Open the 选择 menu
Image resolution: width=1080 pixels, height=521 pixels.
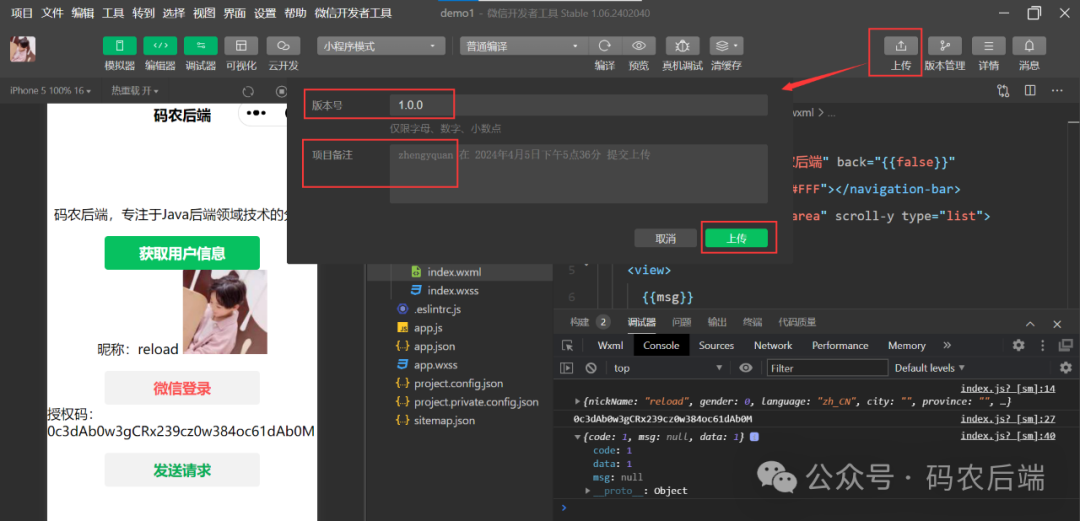point(174,13)
